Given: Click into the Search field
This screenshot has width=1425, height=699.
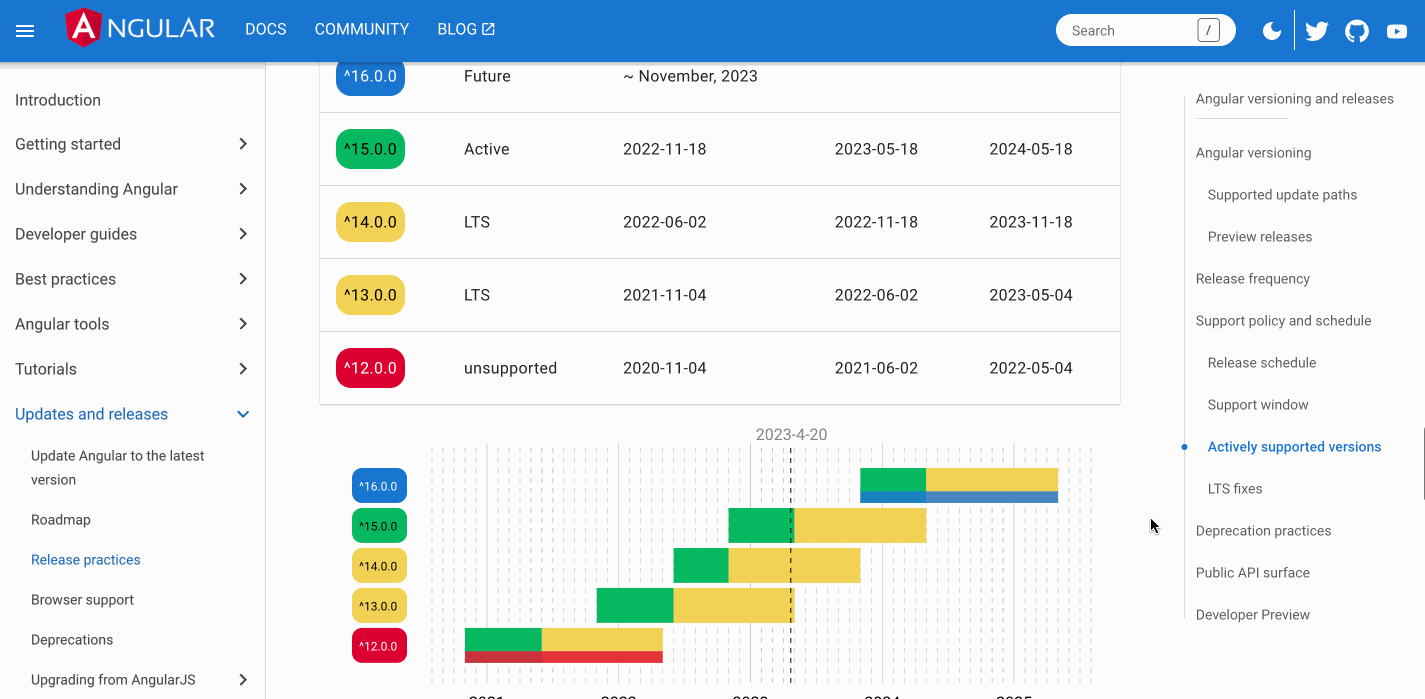Looking at the screenshot, I should coord(1130,30).
